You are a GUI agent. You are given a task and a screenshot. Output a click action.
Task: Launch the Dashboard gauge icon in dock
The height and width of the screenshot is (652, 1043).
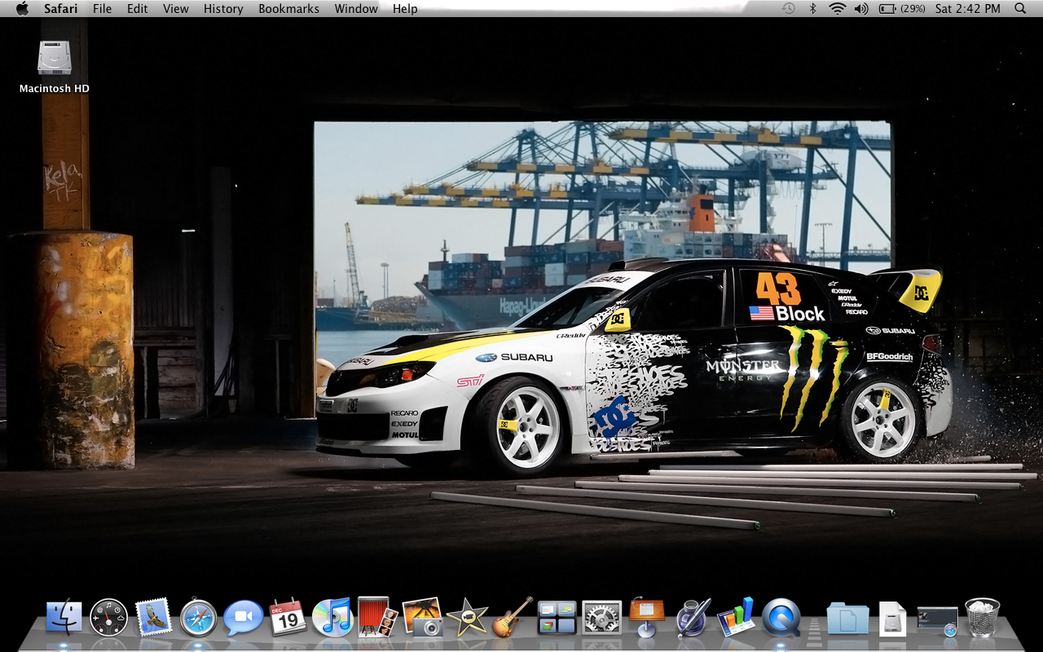[x=109, y=617]
